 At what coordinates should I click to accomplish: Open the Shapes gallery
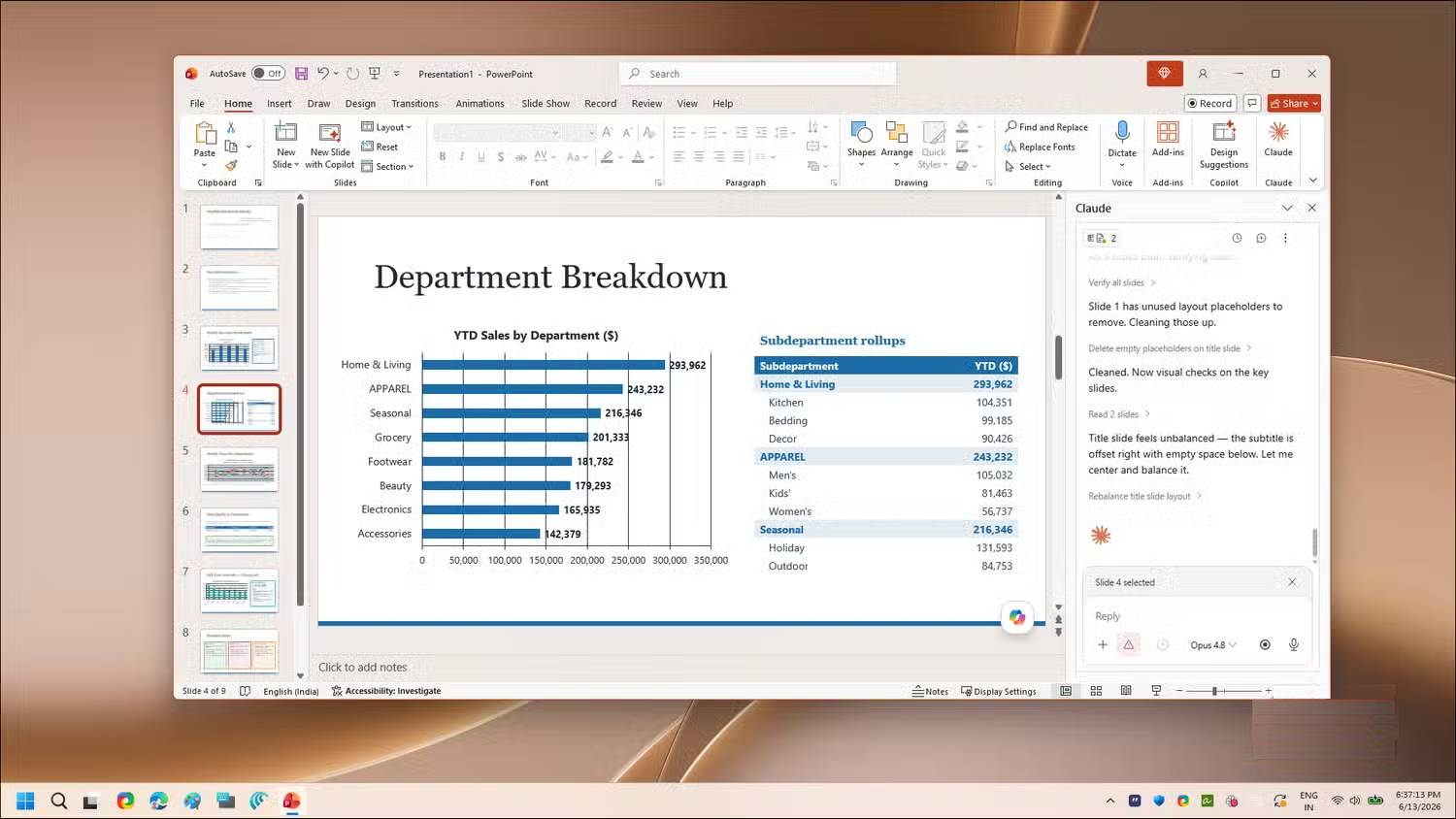[x=861, y=145]
